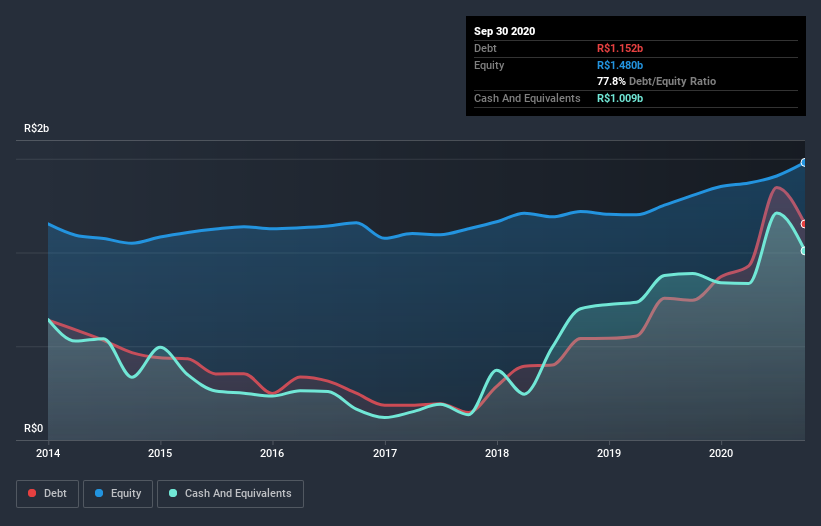Click the 2015 x-axis label
The image size is (821, 526).
click(x=160, y=453)
